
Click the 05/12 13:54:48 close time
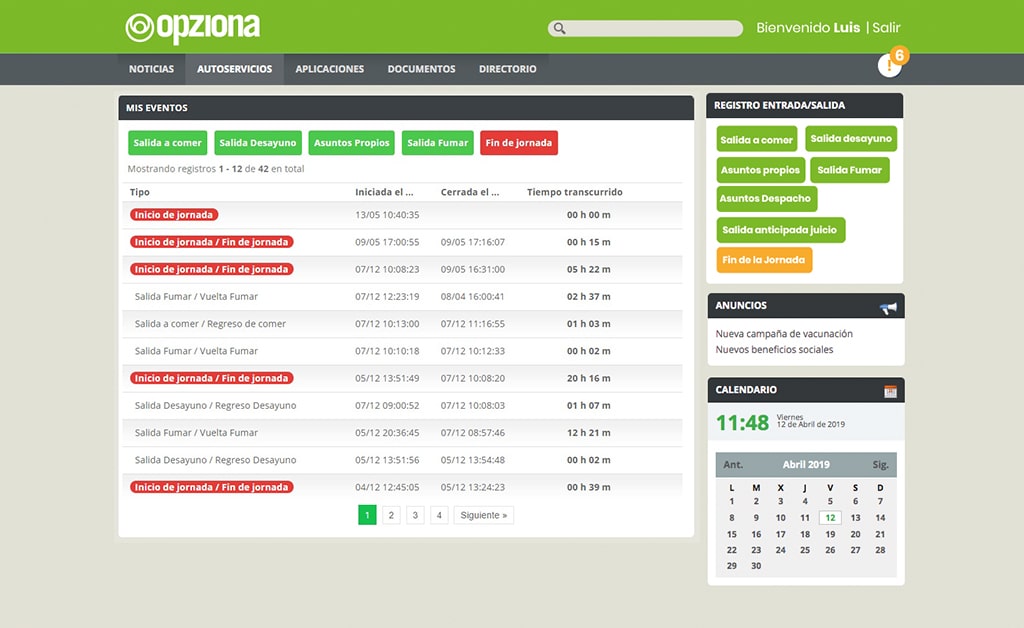coord(473,460)
